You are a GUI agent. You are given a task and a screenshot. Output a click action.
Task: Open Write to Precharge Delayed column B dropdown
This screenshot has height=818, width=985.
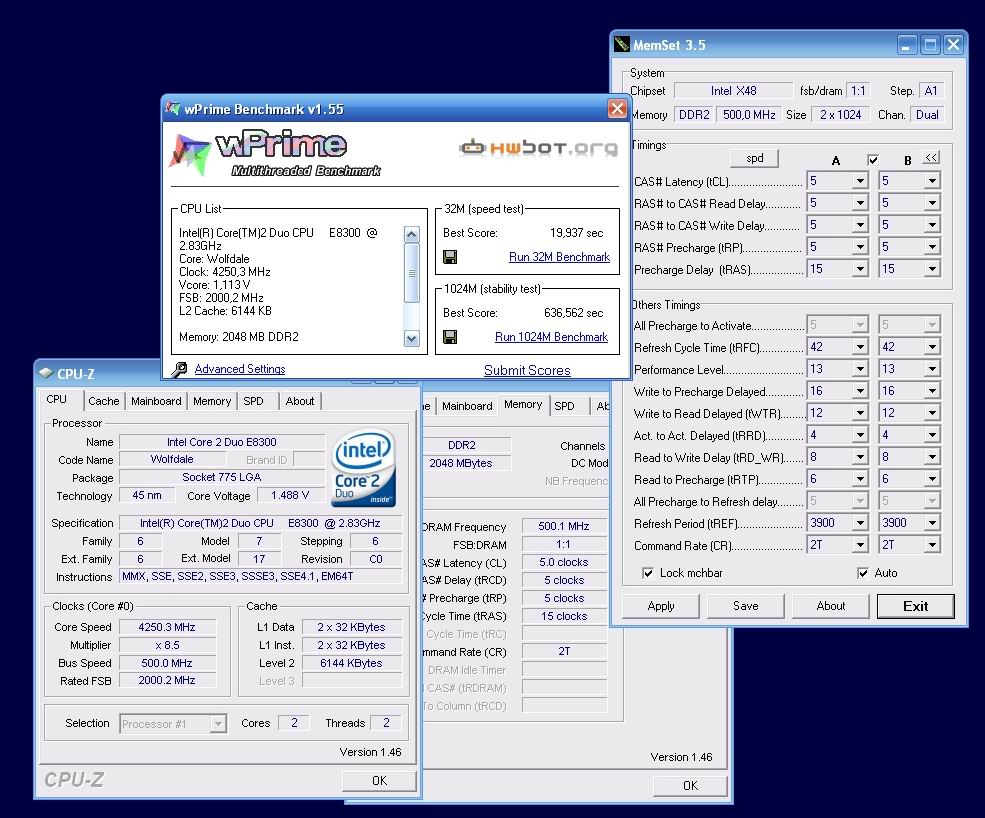tap(932, 391)
